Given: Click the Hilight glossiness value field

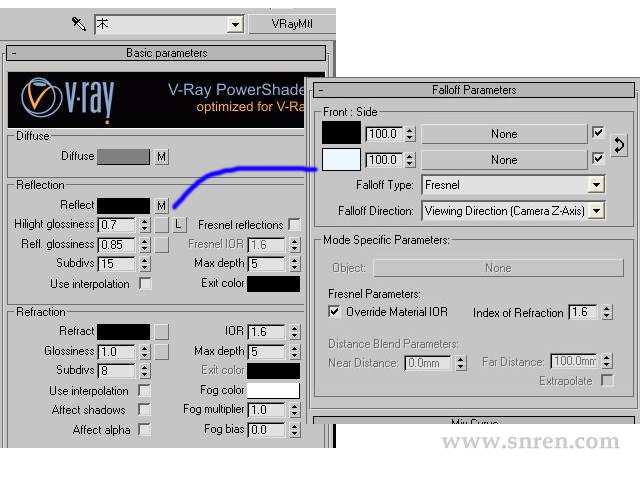Looking at the screenshot, I should pyautogui.click(x=117, y=225).
